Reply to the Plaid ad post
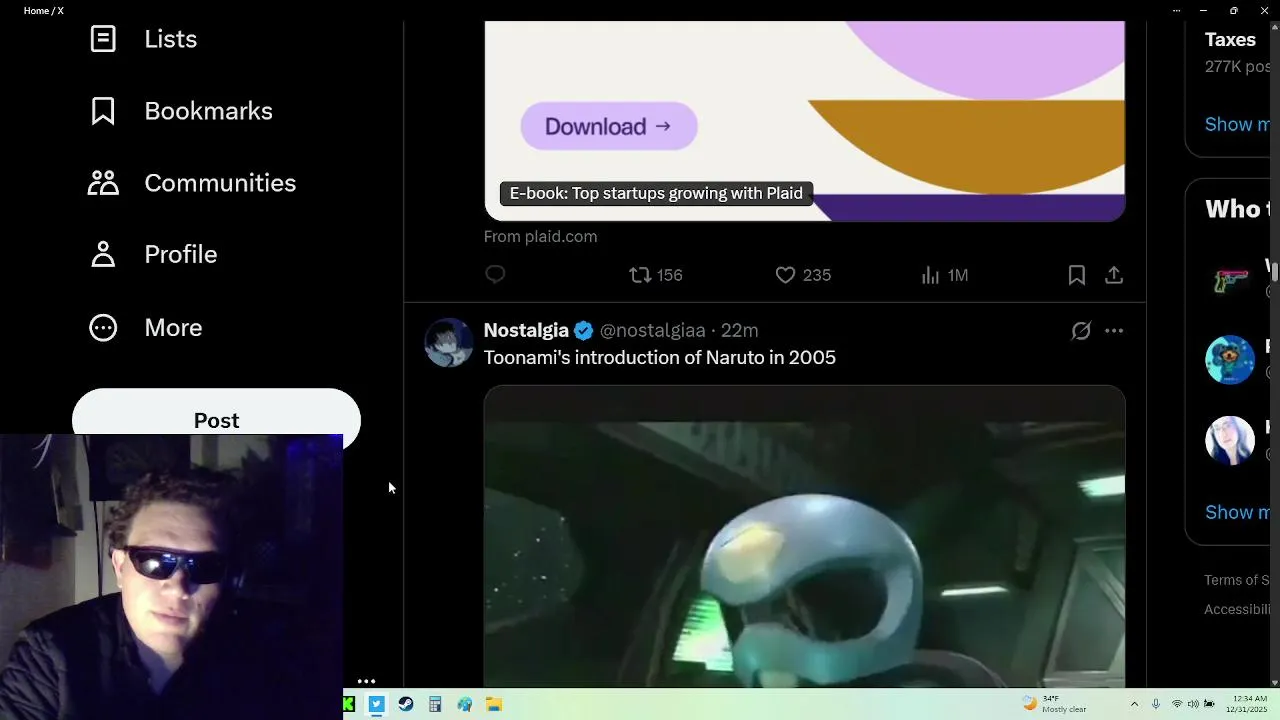This screenshot has height=720, width=1280. [495, 275]
